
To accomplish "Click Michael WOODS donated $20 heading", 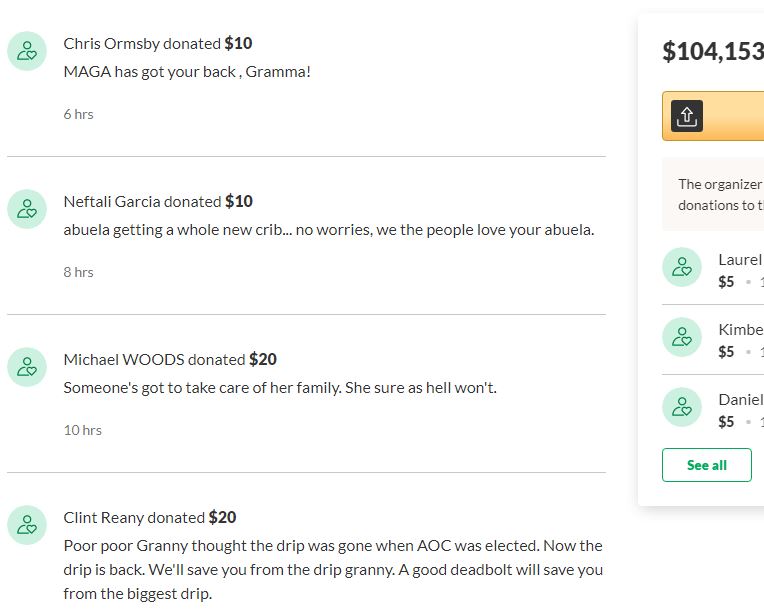I will 170,359.
